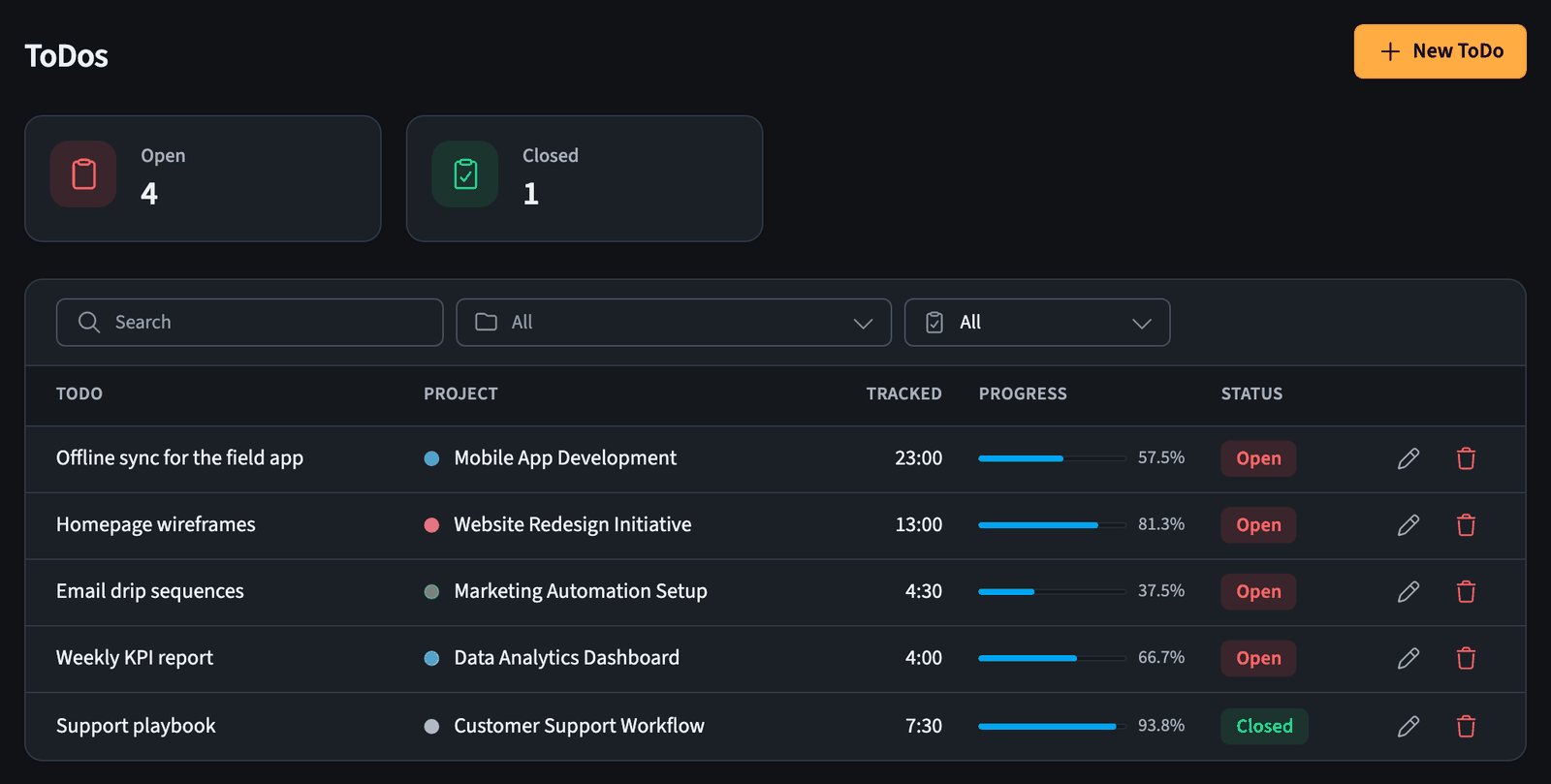Click the 66.7% progress value
This screenshot has height=784, width=1551.
coord(1161,658)
